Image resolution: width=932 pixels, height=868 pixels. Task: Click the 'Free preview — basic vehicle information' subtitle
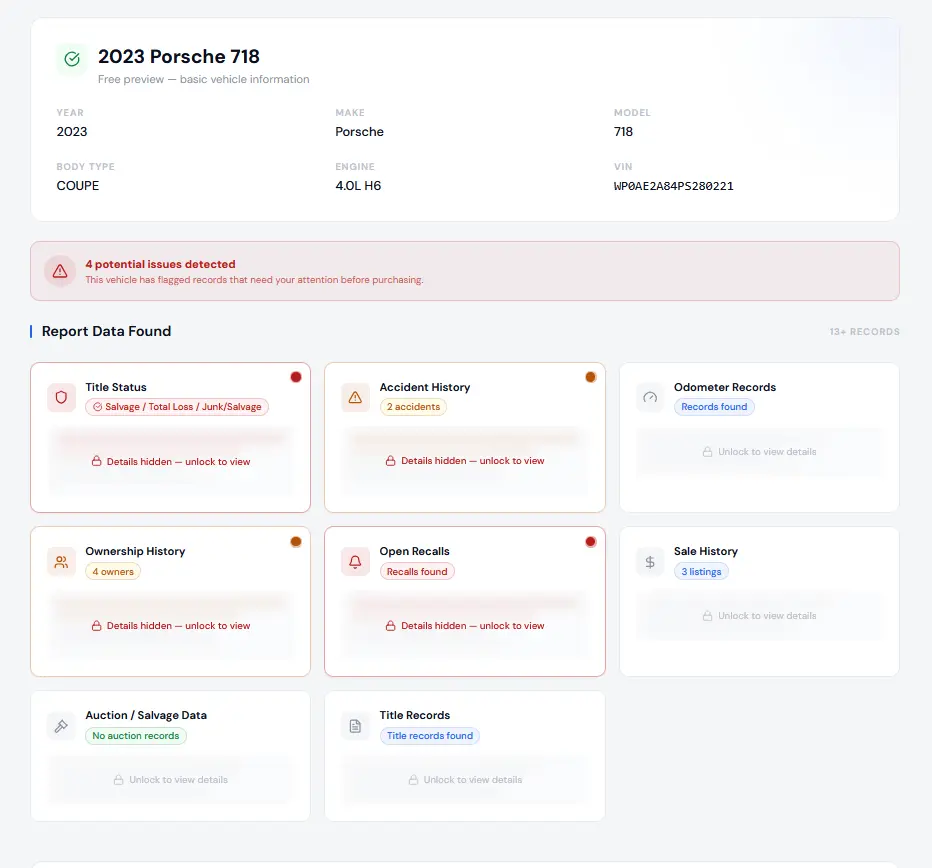tap(203, 79)
